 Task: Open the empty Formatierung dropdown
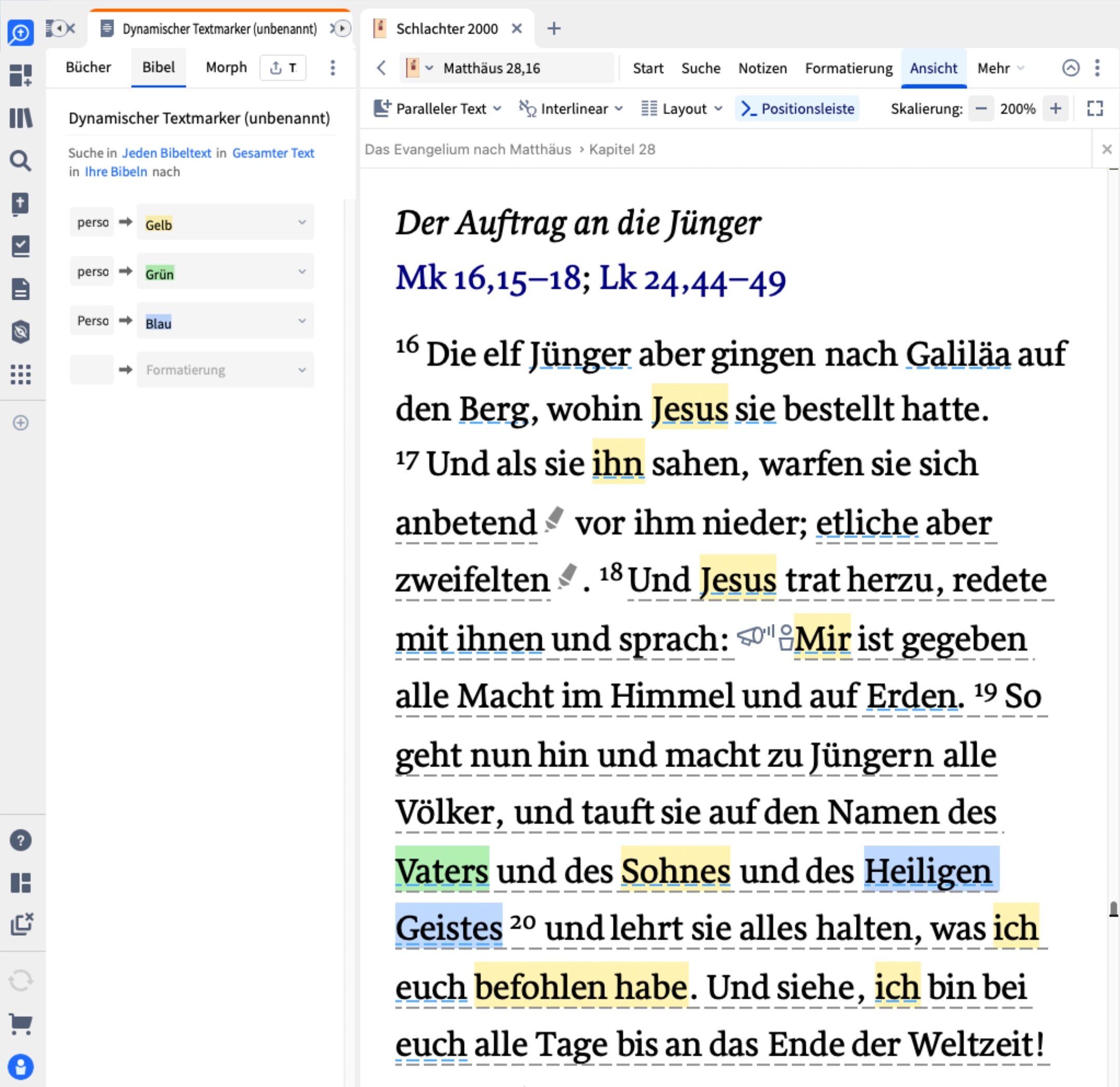[225, 369]
